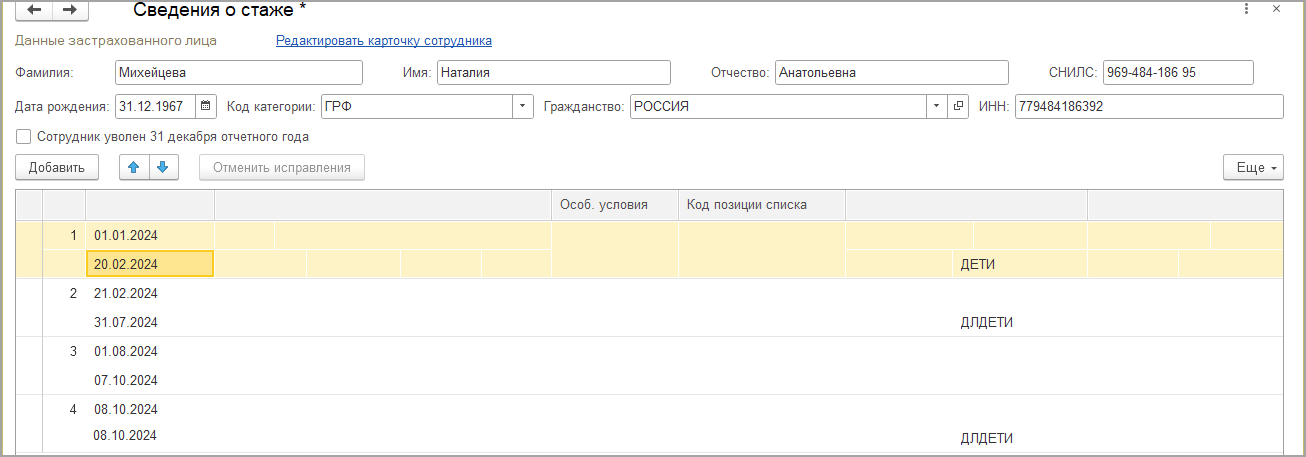
Task: Click the Фамилия field with Михейцева
Action: (x=238, y=72)
